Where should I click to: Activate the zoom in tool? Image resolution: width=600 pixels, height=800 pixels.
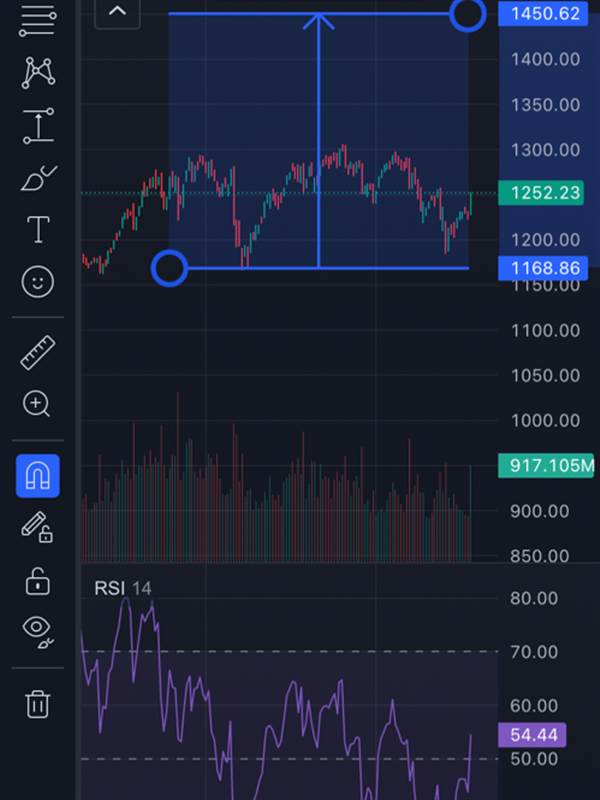point(37,404)
